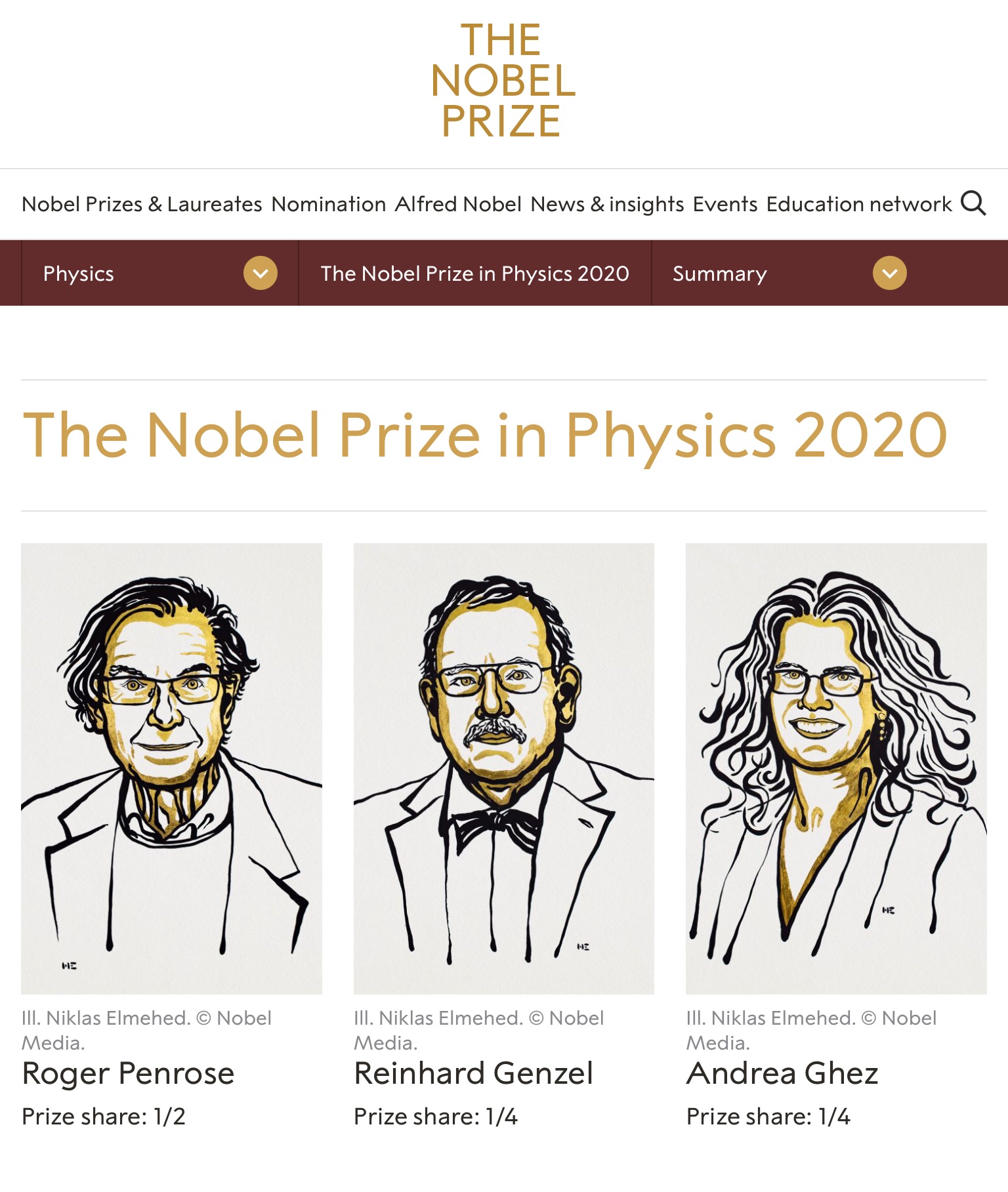Click the page heading Nobel Prize in Physics 2020

pos(485,436)
